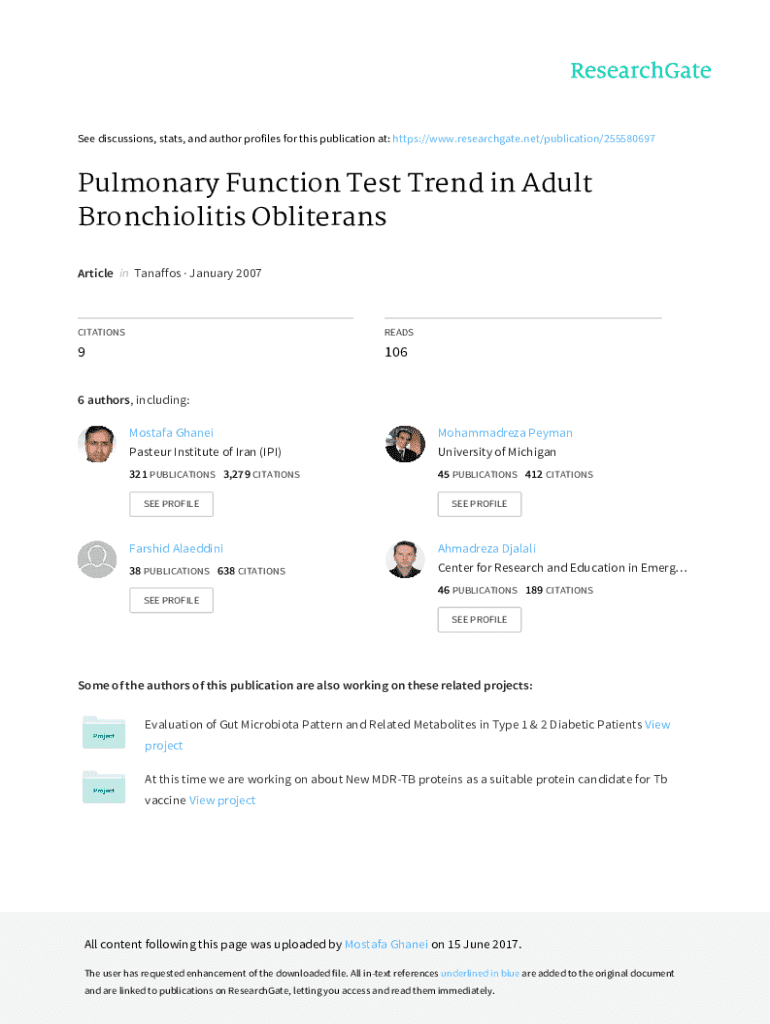The width and height of the screenshot is (770, 1024).
Task: Open View project link for Tb vaccine
Action: point(222,801)
